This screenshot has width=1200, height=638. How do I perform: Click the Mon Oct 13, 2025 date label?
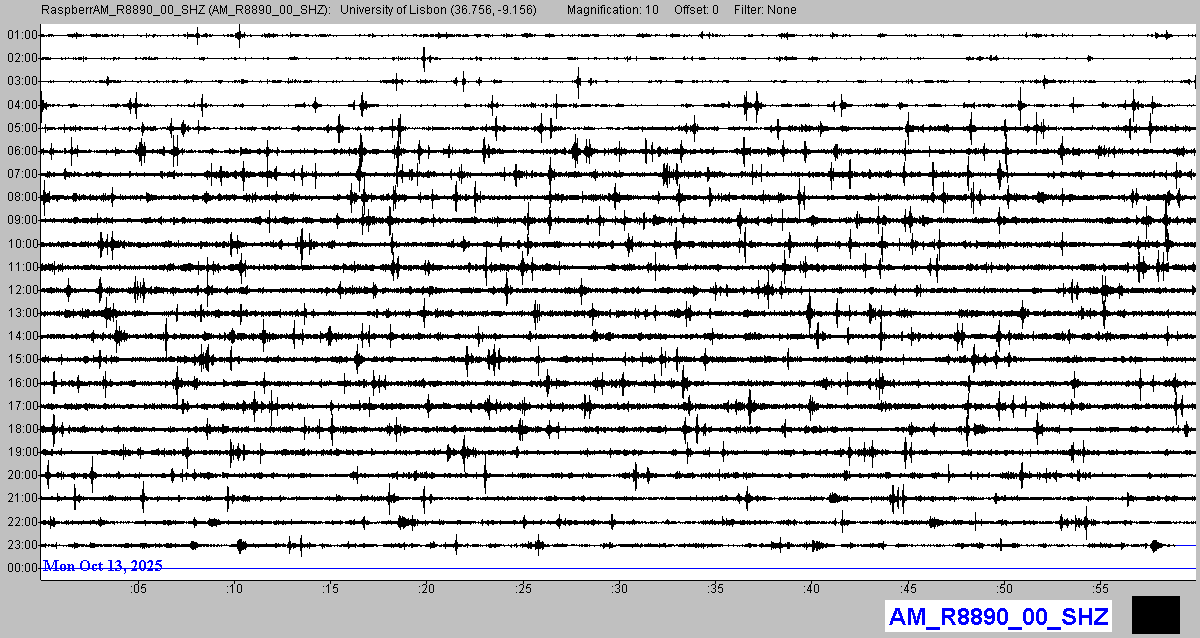[103, 566]
